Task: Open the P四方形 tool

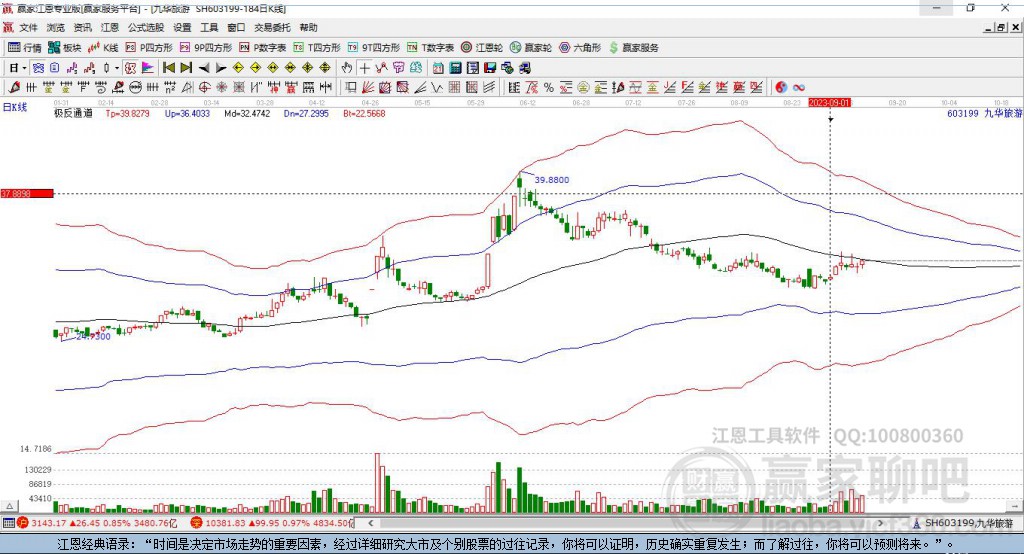Action: point(149,48)
